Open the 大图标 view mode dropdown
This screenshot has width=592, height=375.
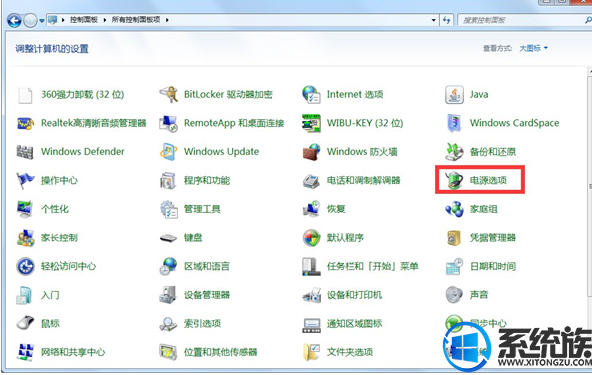click(x=533, y=48)
